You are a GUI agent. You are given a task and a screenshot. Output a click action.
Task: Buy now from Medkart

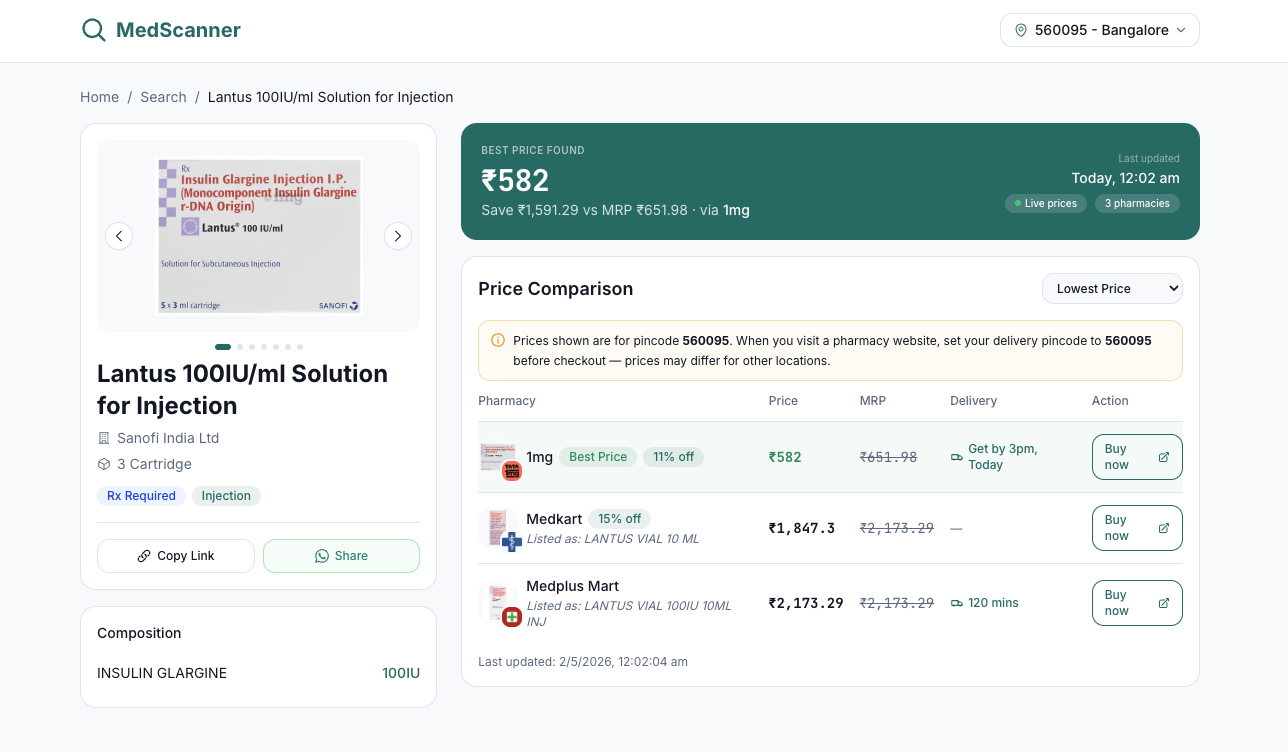pos(1137,528)
